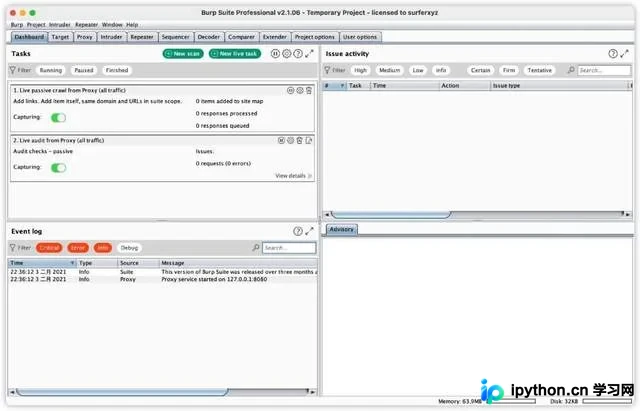The width and height of the screenshot is (640, 411).
Task: Click the New live task button
Action: 235,53
